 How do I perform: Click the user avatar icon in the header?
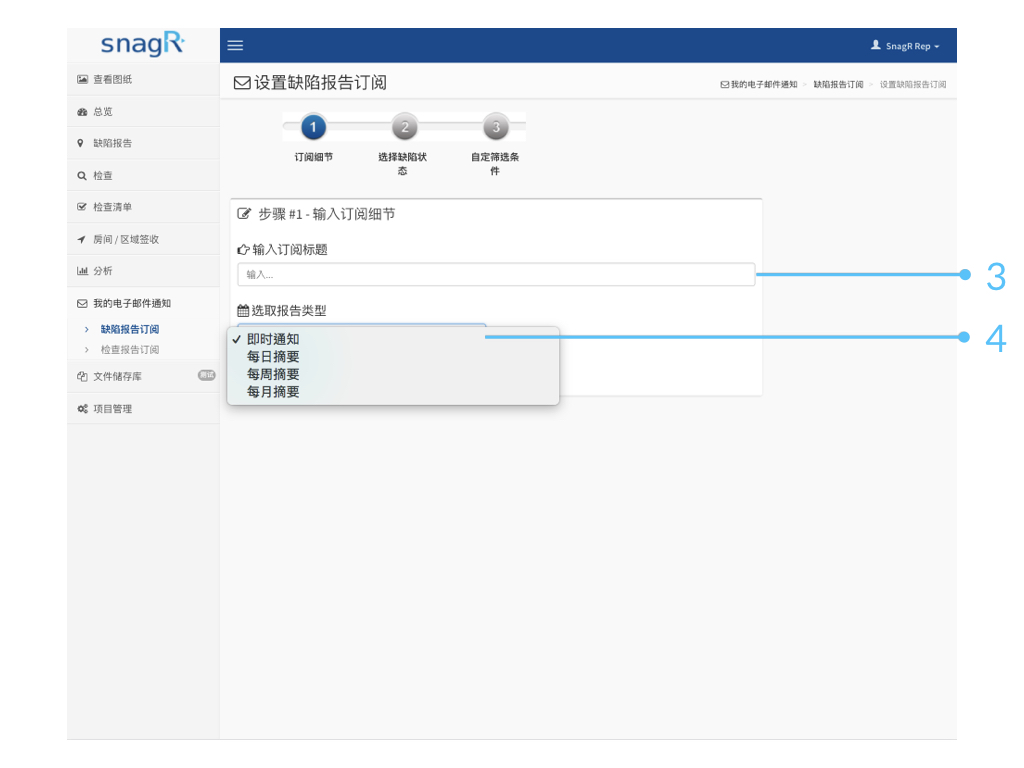click(x=876, y=45)
